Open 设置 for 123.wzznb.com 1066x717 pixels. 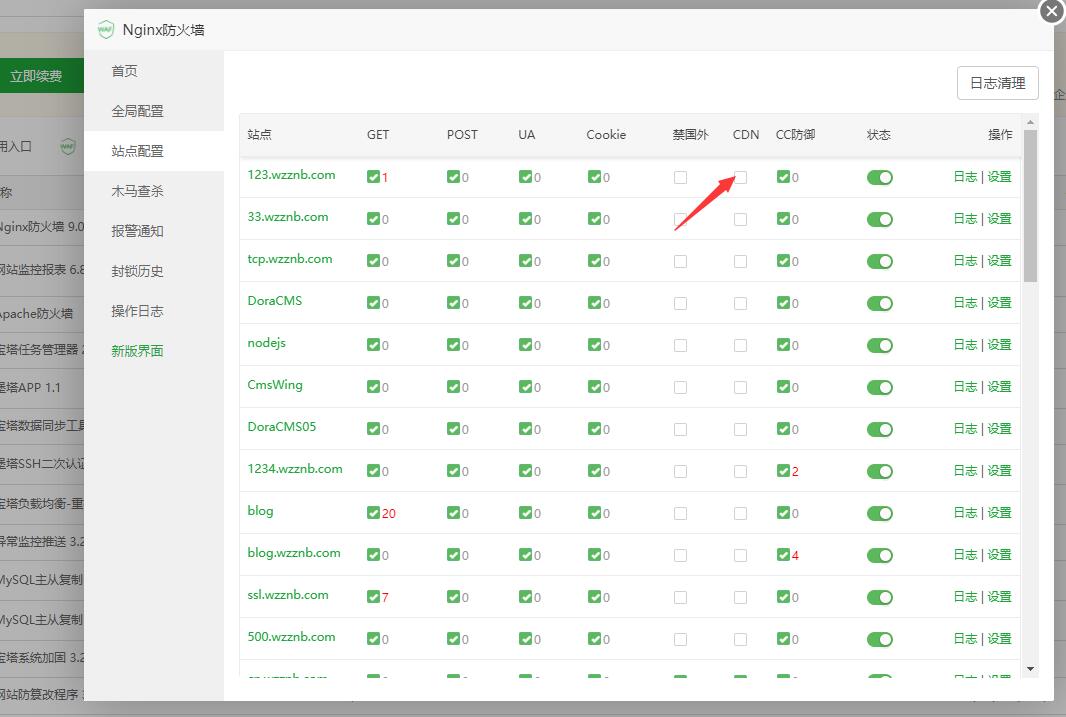[x=999, y=177]
